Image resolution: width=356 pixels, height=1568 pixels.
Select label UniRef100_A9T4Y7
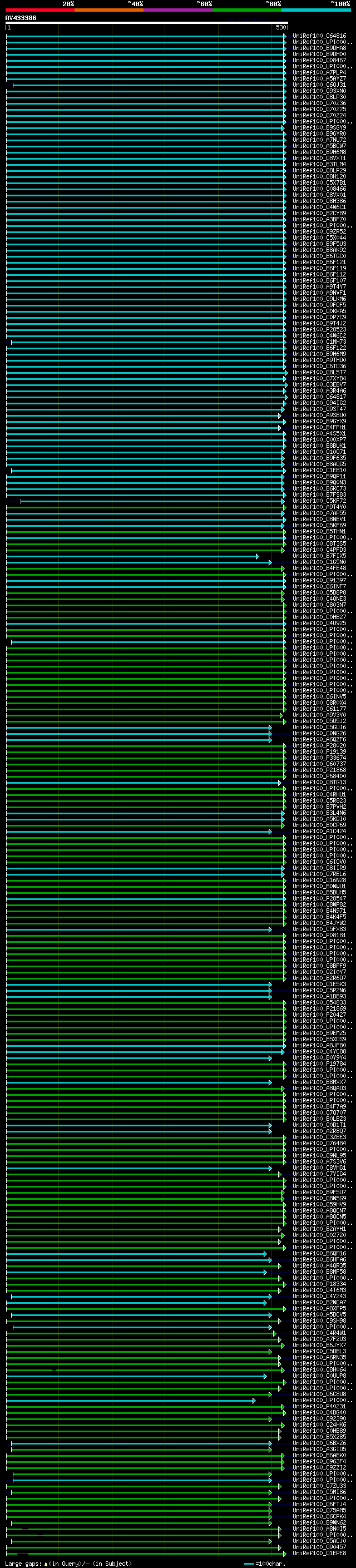click(x=319, y=286)
